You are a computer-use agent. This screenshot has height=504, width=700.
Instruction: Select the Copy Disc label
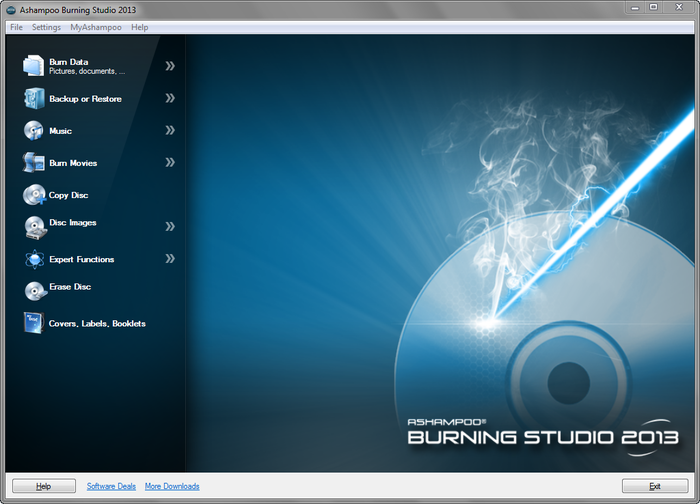tap(68, 196)
